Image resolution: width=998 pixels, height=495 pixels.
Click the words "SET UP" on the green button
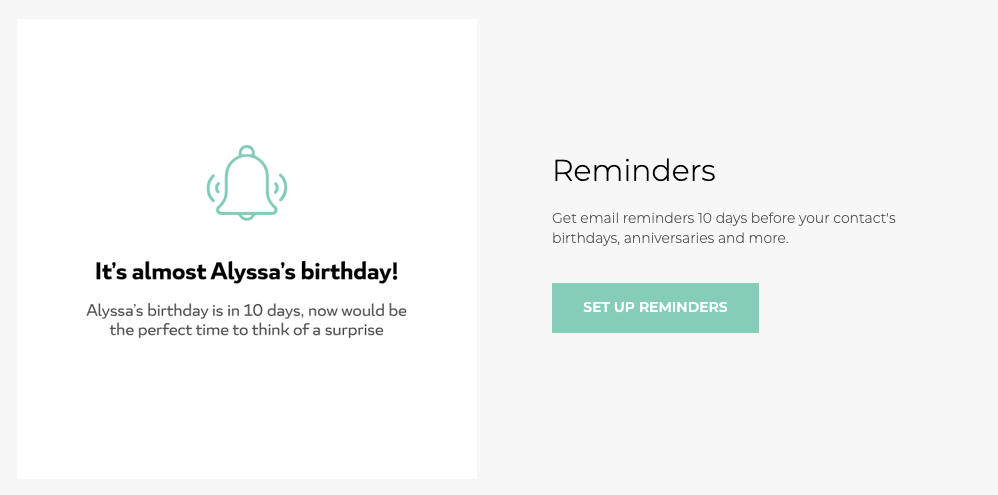[x=608, y=307]
